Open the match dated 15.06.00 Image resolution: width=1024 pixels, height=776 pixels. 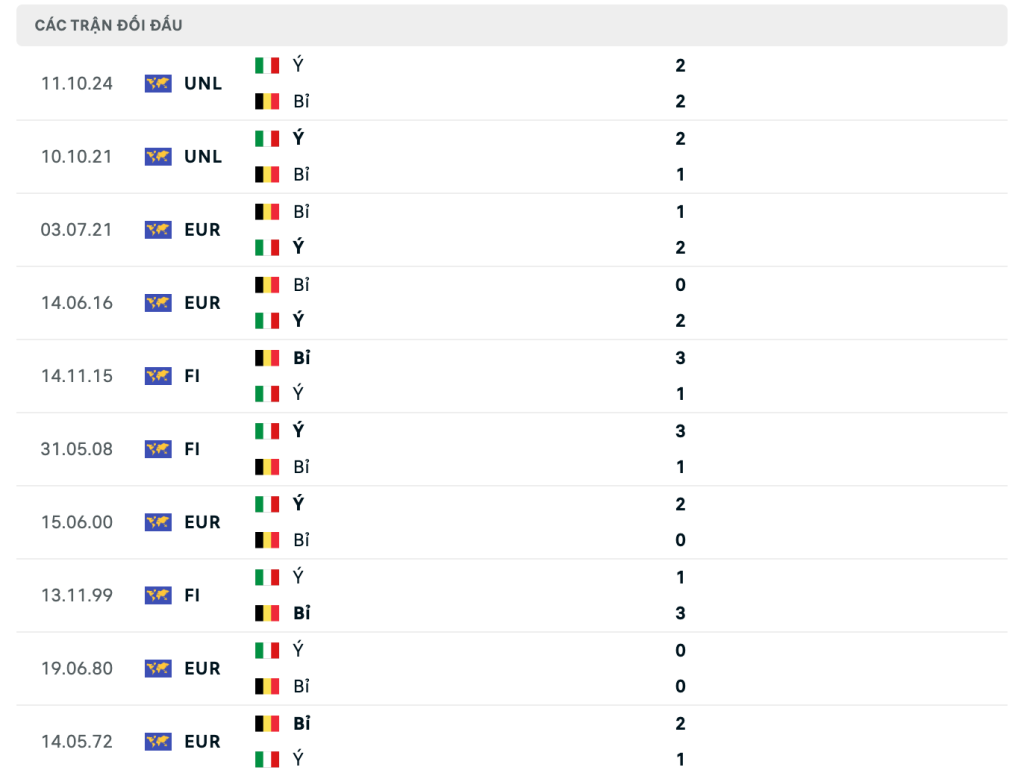(x=512, y=523)
